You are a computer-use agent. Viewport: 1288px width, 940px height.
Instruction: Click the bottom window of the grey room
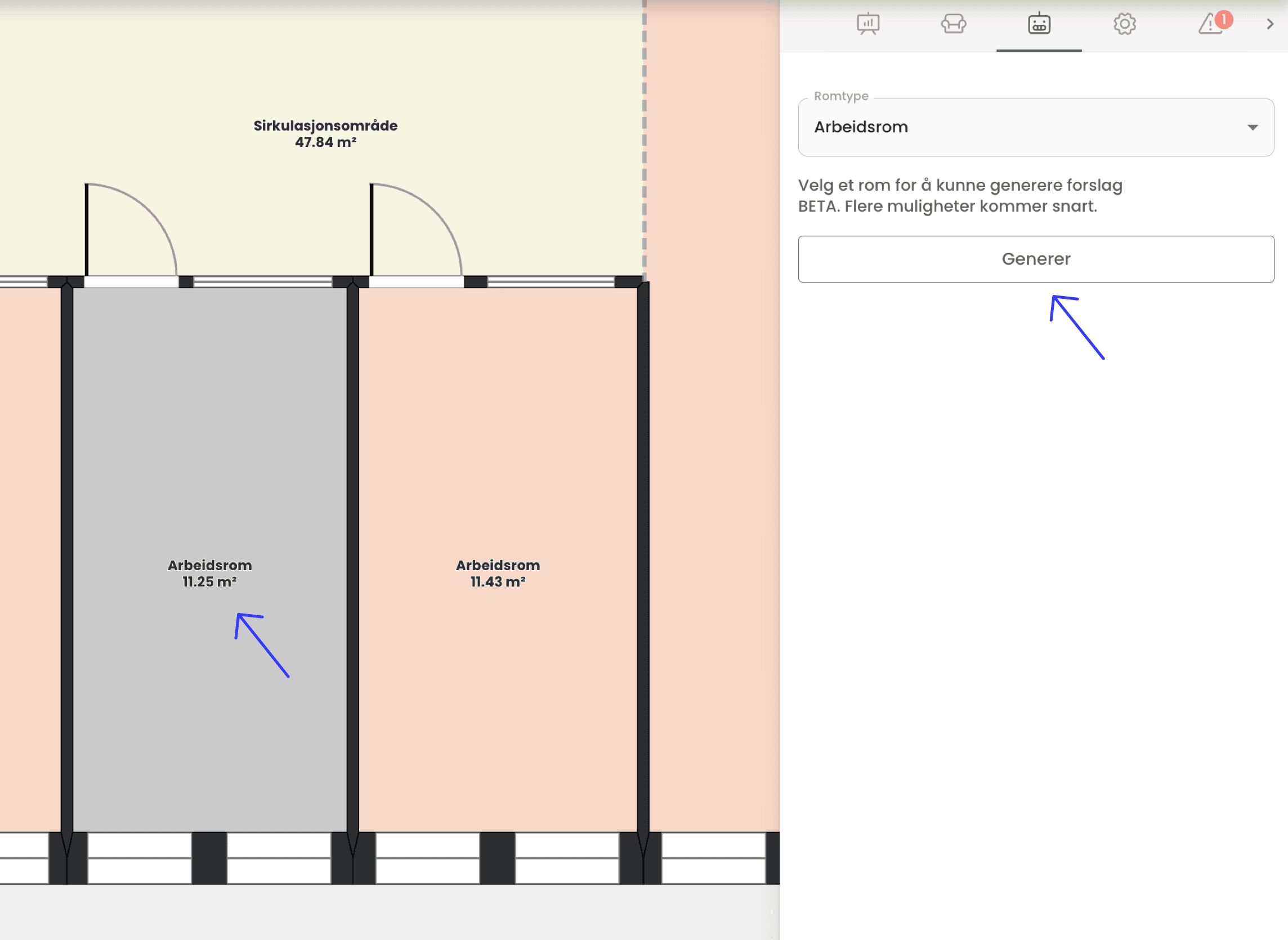[140, 857]
